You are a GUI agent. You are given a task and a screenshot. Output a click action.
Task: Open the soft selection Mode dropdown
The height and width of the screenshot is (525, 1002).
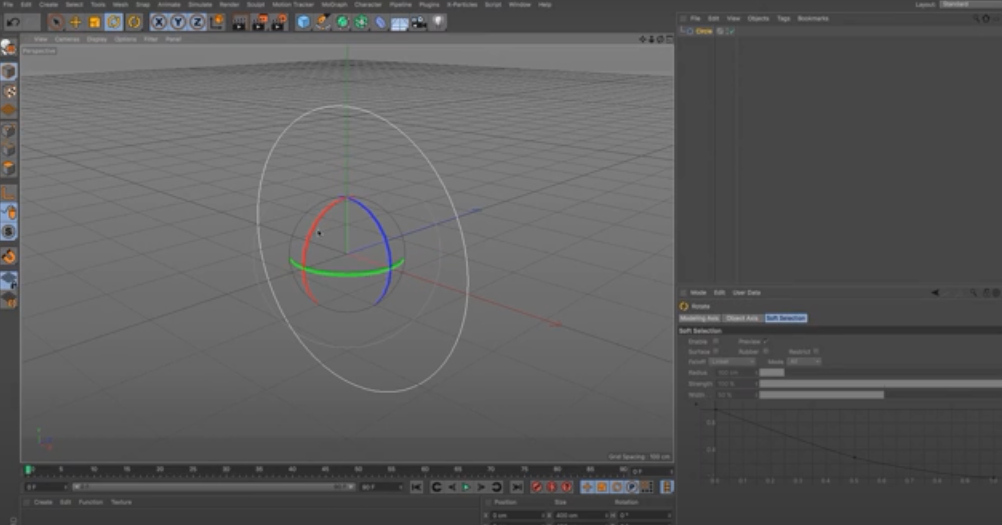pyautogui.click(x=804, y=361)
